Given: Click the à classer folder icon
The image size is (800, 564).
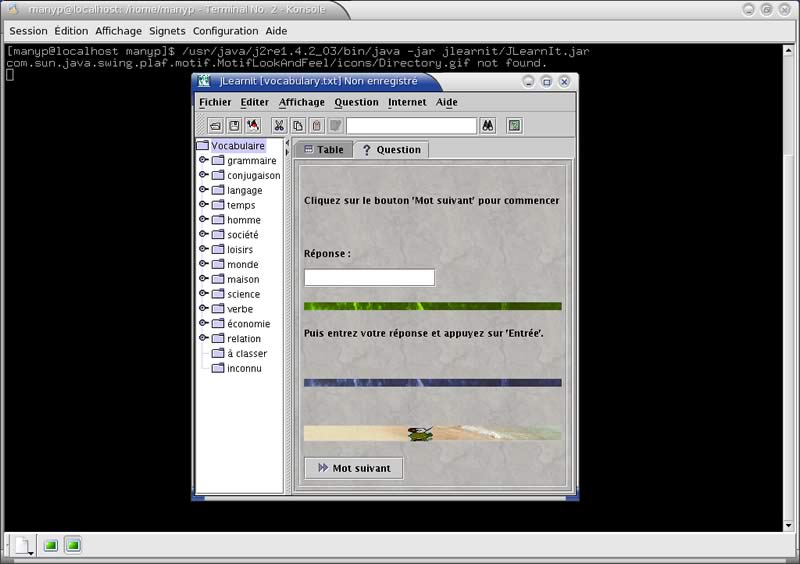Looking at the screenshot, I should 218,353.
